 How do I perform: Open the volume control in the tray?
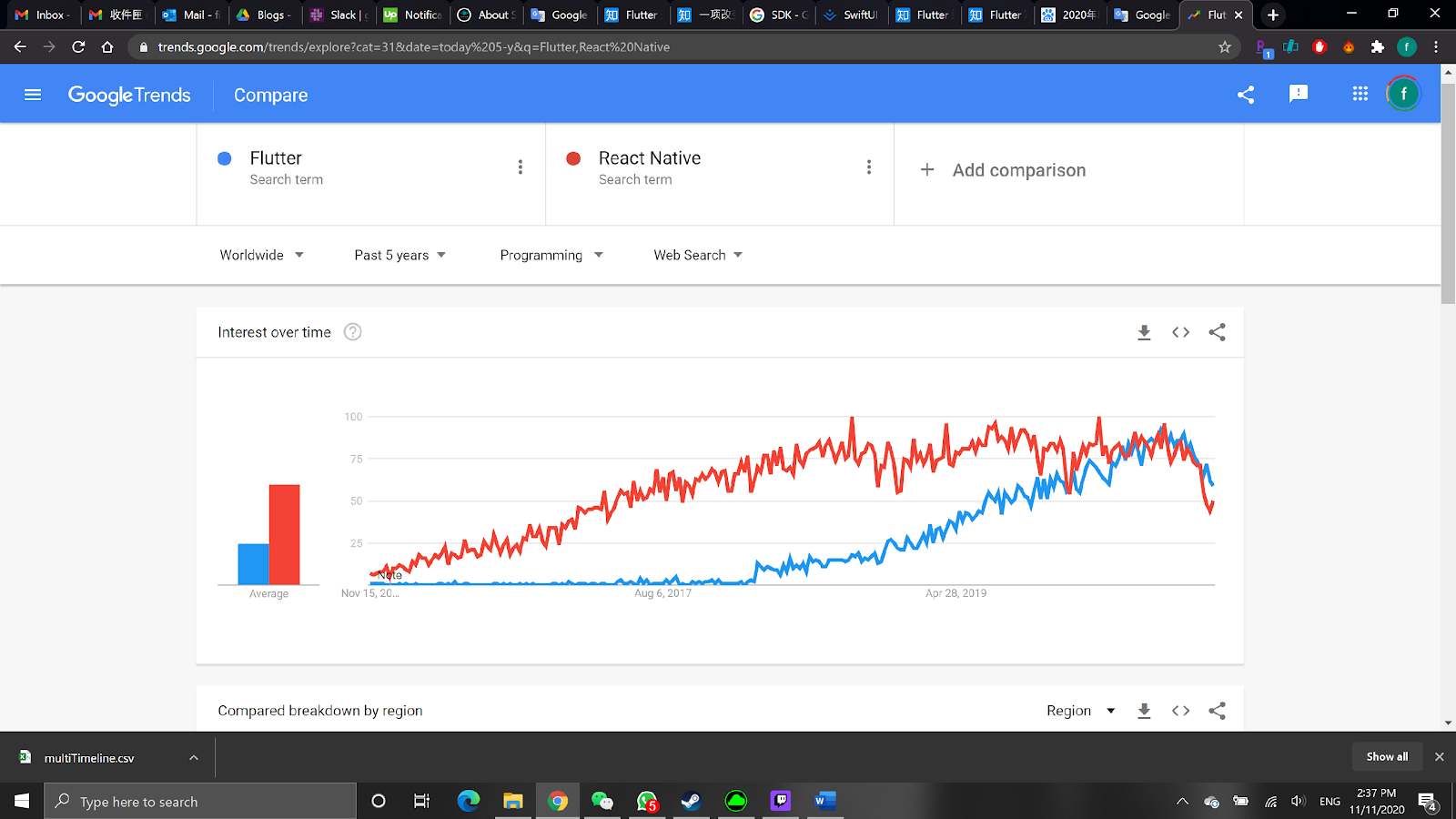click(x=1299, y=802)
